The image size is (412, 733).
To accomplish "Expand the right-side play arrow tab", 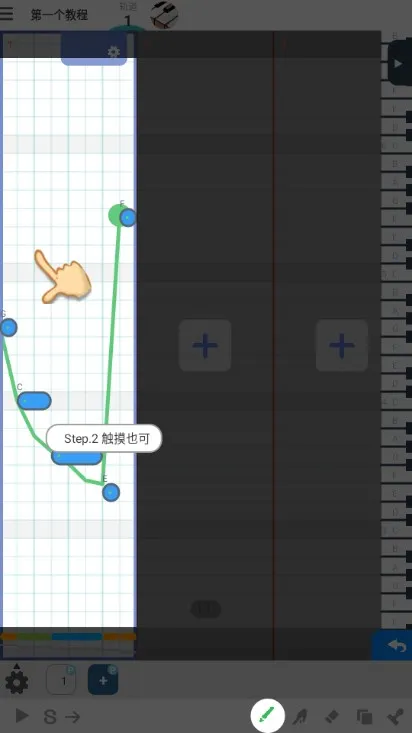I will coord(399,63).
